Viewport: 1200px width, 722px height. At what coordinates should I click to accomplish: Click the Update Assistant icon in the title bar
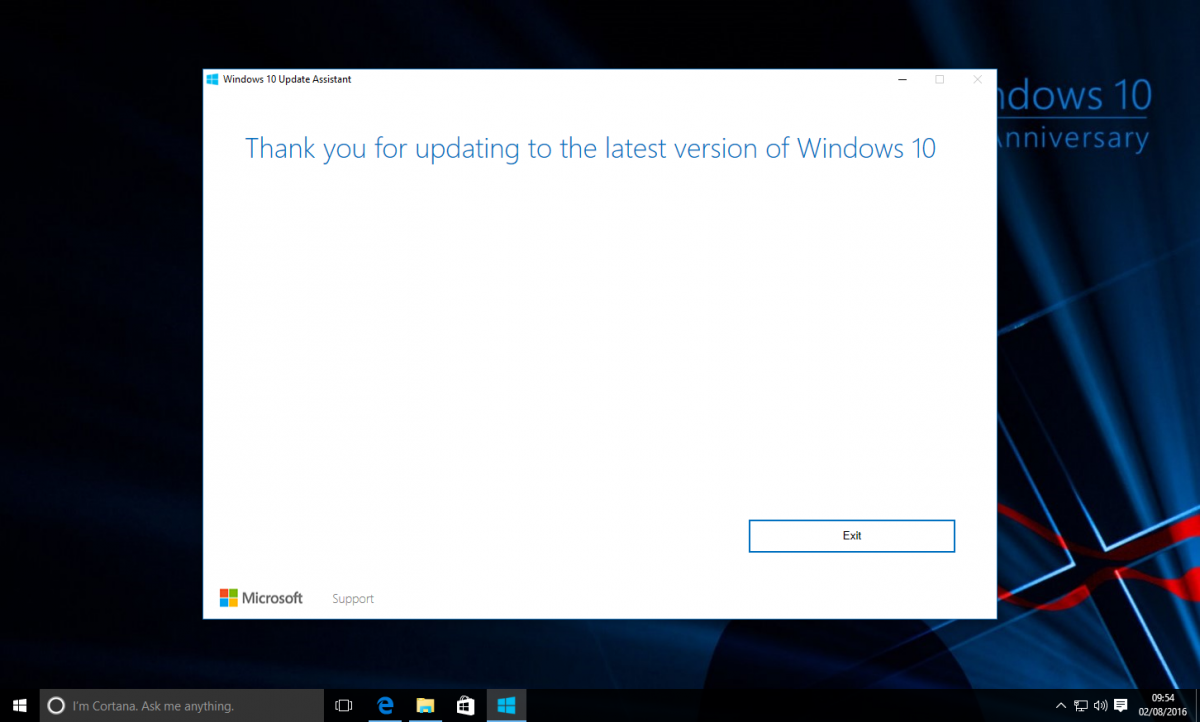[213, 78]
